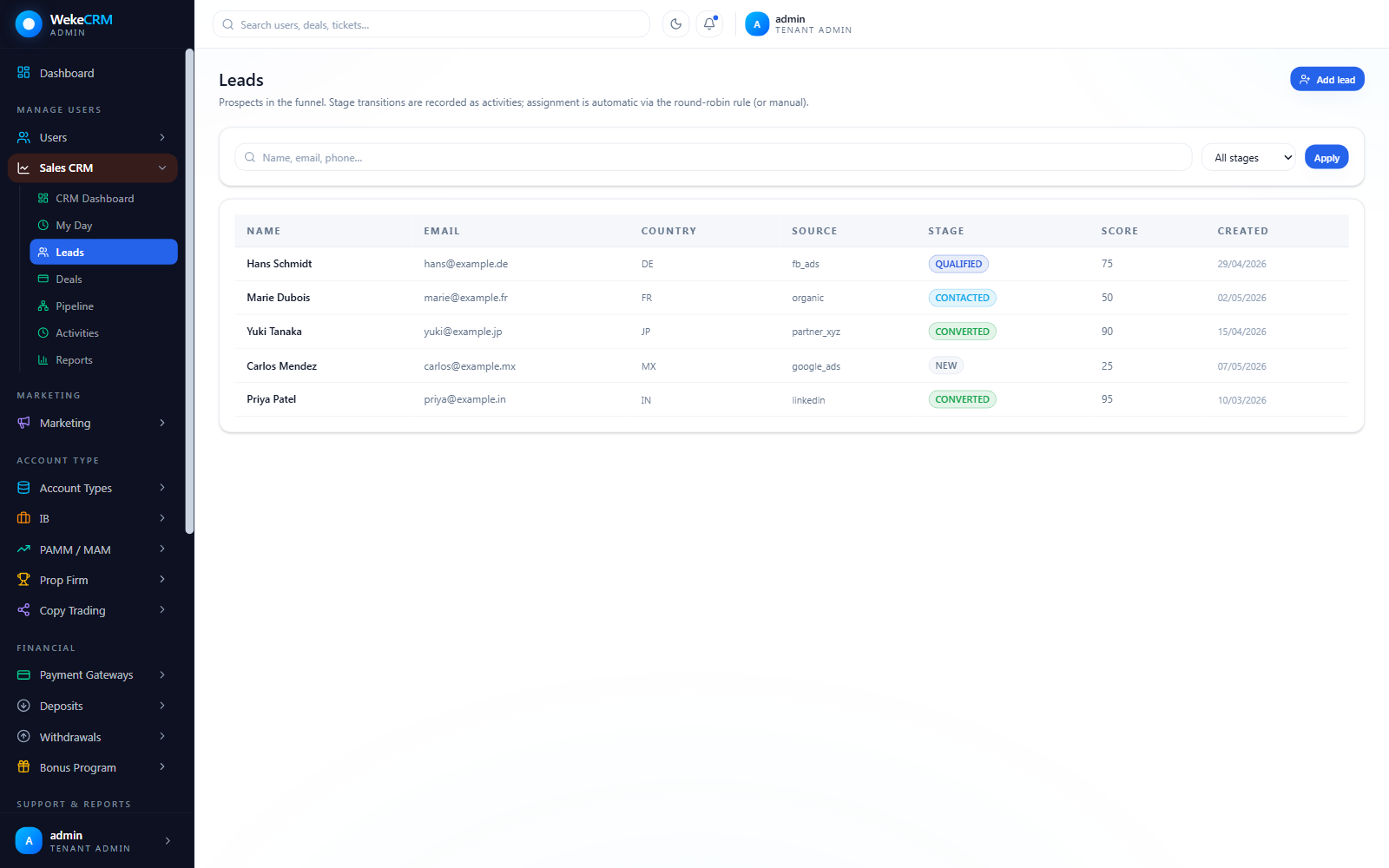Click the CONTACTED stage badge for Marie Dubois
This screenshot has width=1389, height=868.
coord(962,298)
